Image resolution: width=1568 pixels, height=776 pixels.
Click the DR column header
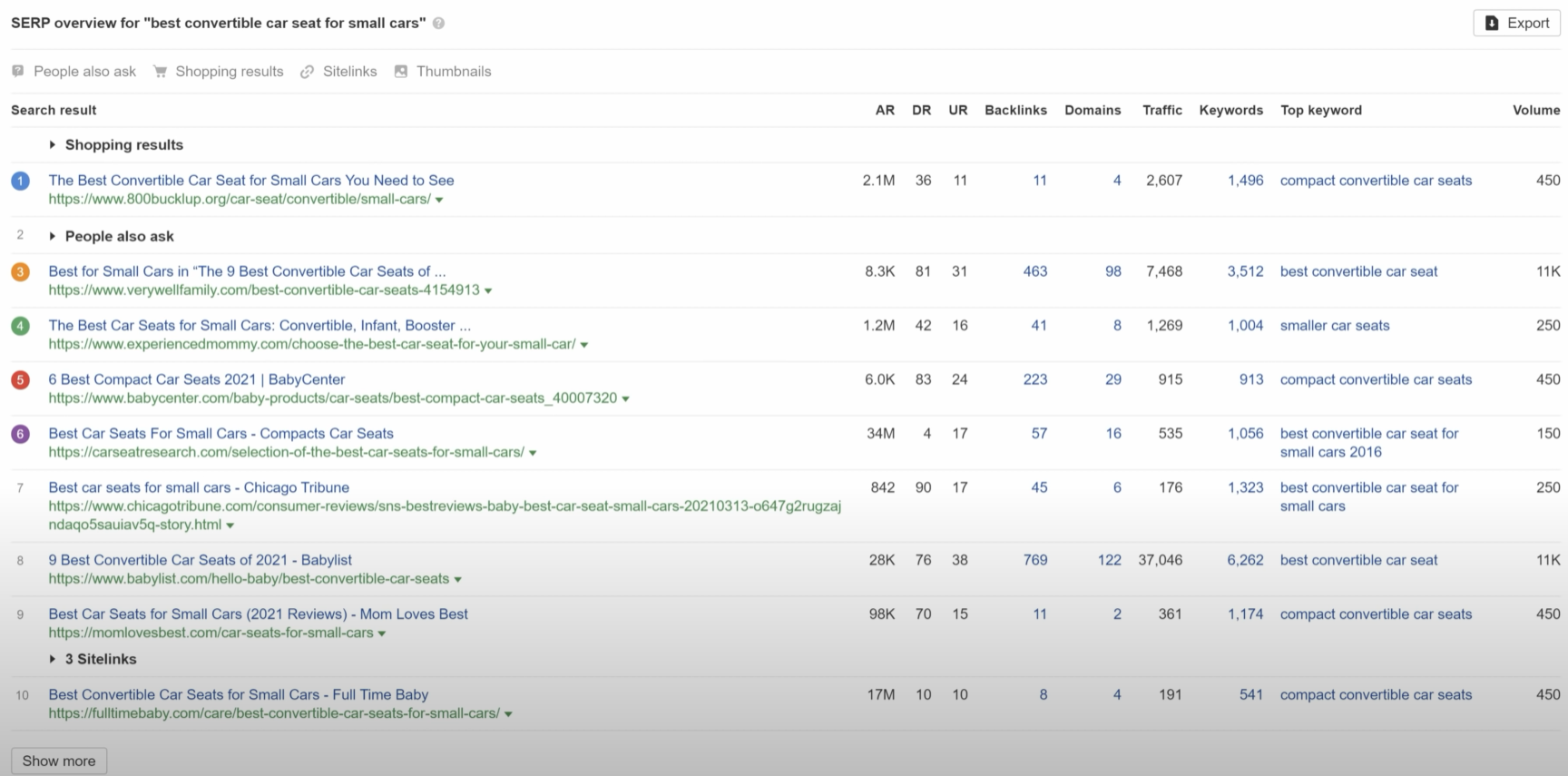tap(922, 110)
